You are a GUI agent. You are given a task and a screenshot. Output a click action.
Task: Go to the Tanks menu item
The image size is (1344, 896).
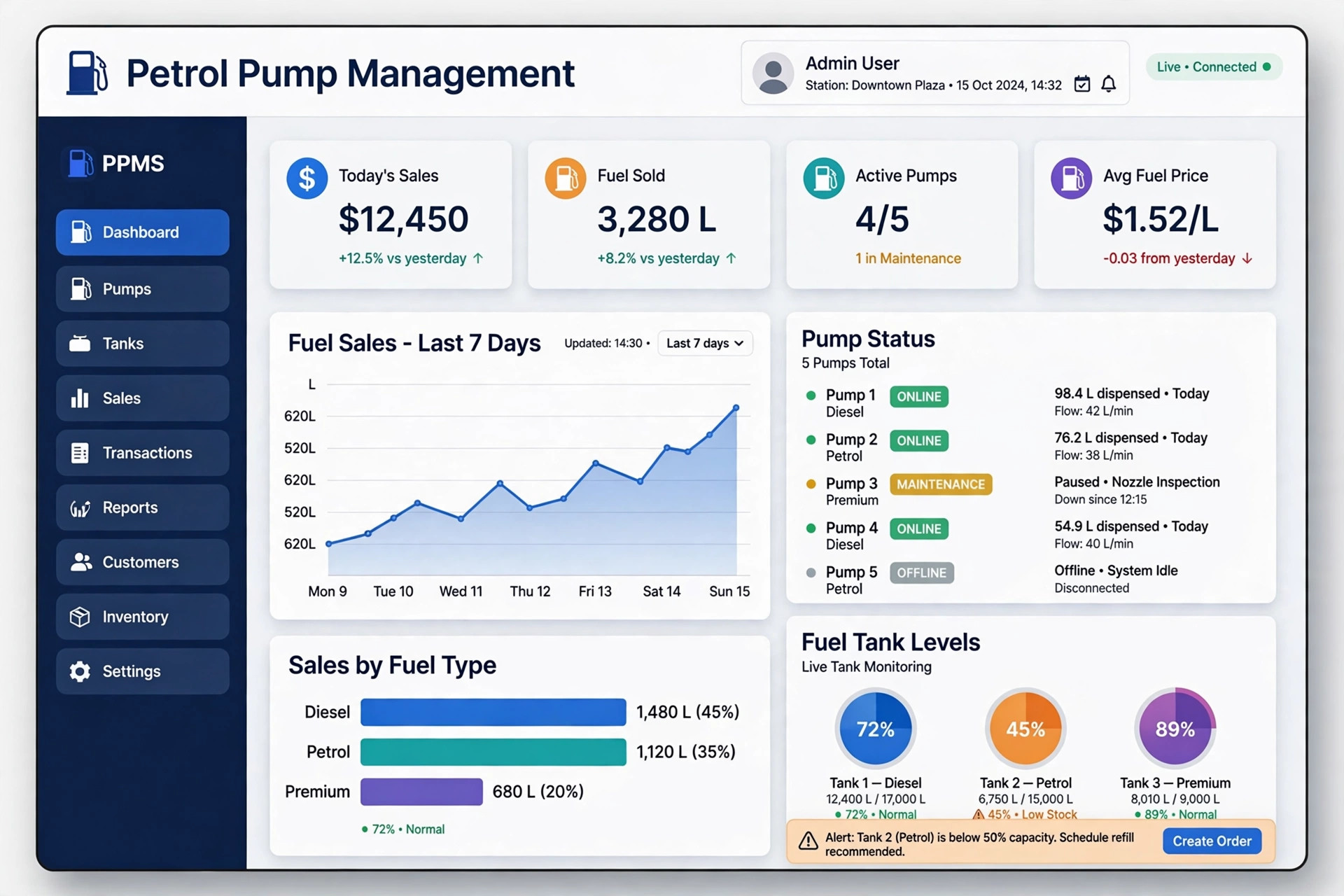pyautogui.click(x=143, y=343)
